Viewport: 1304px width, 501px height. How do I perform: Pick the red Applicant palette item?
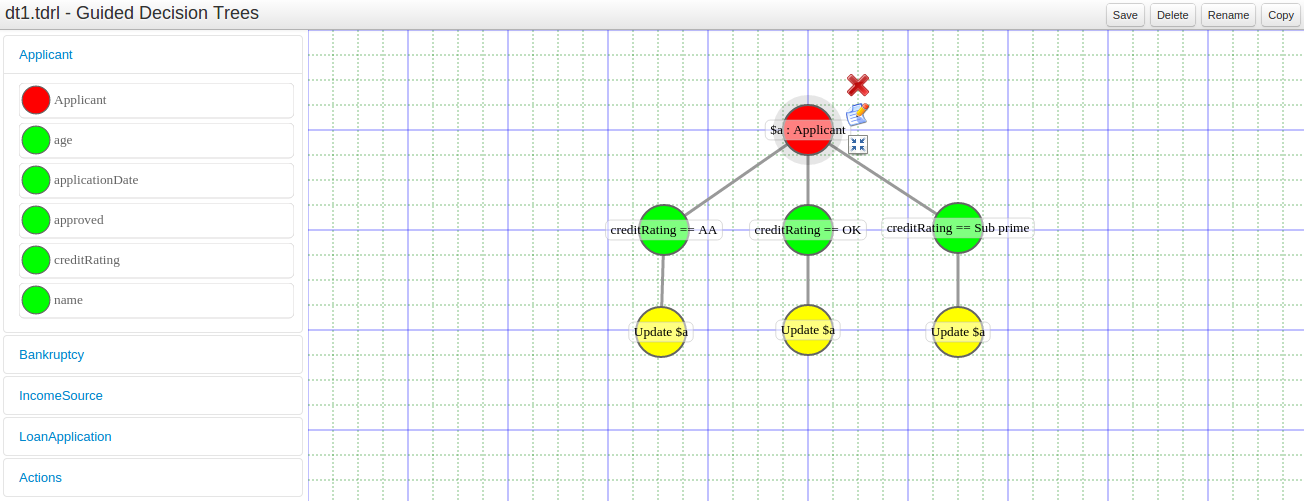[36, 100]
